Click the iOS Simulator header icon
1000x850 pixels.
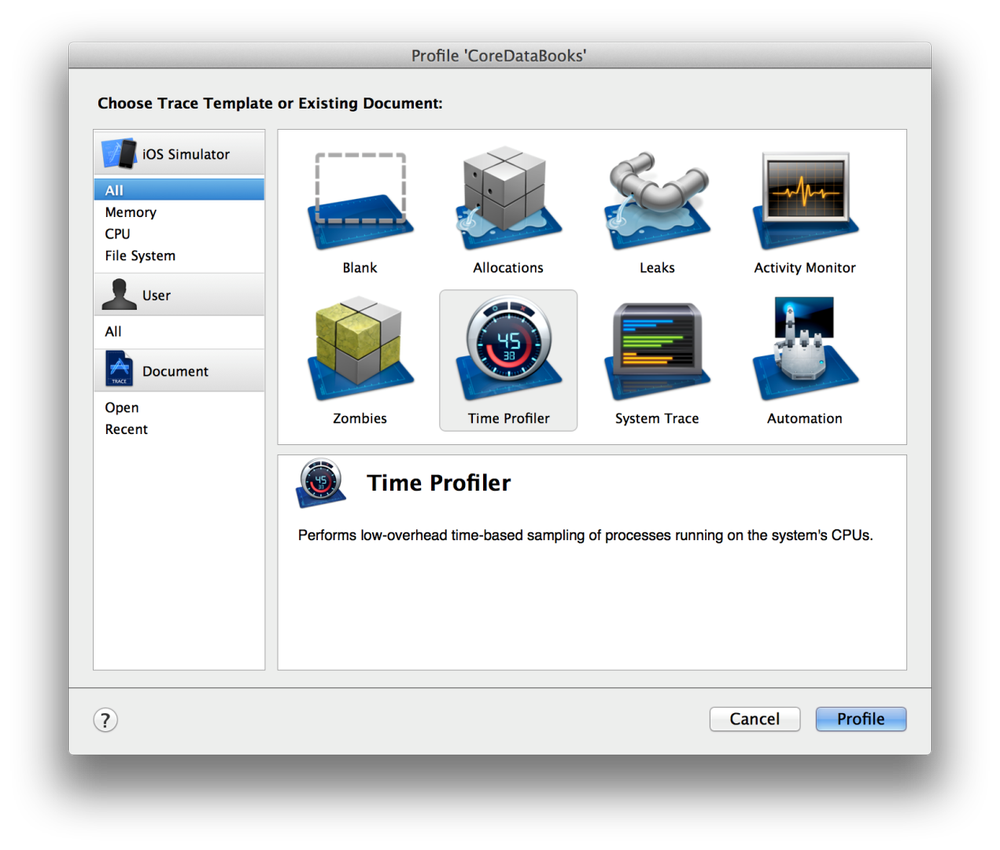(119, 154)
